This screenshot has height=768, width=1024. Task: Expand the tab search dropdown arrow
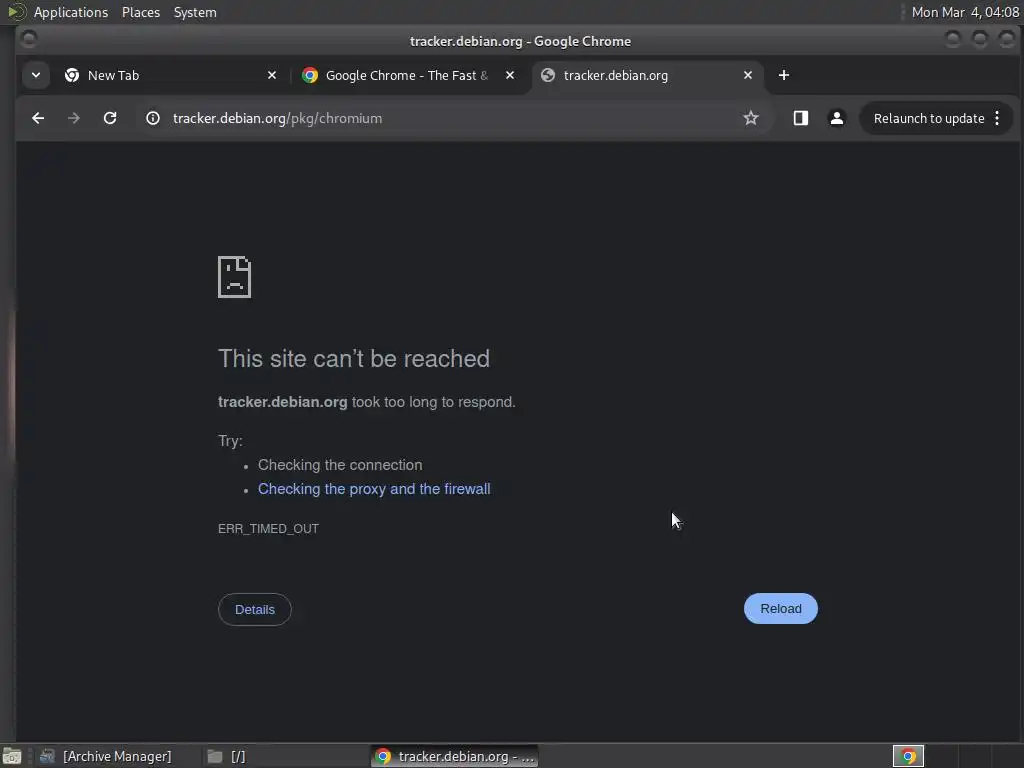tap(36, 75)
